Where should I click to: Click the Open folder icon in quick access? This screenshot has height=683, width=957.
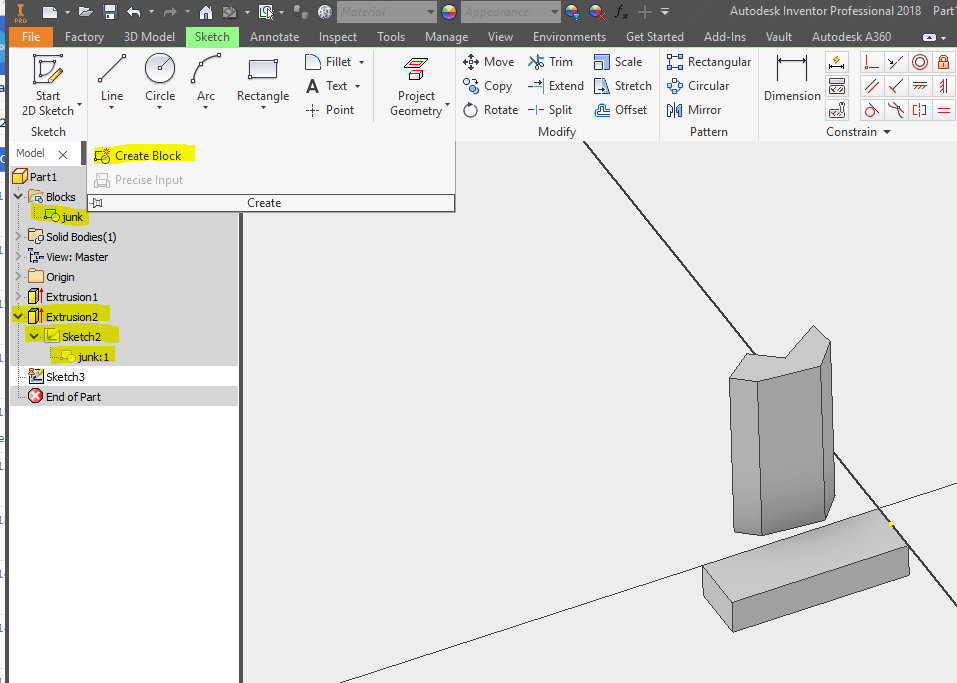pyautogui.click(x=85, y=12)
